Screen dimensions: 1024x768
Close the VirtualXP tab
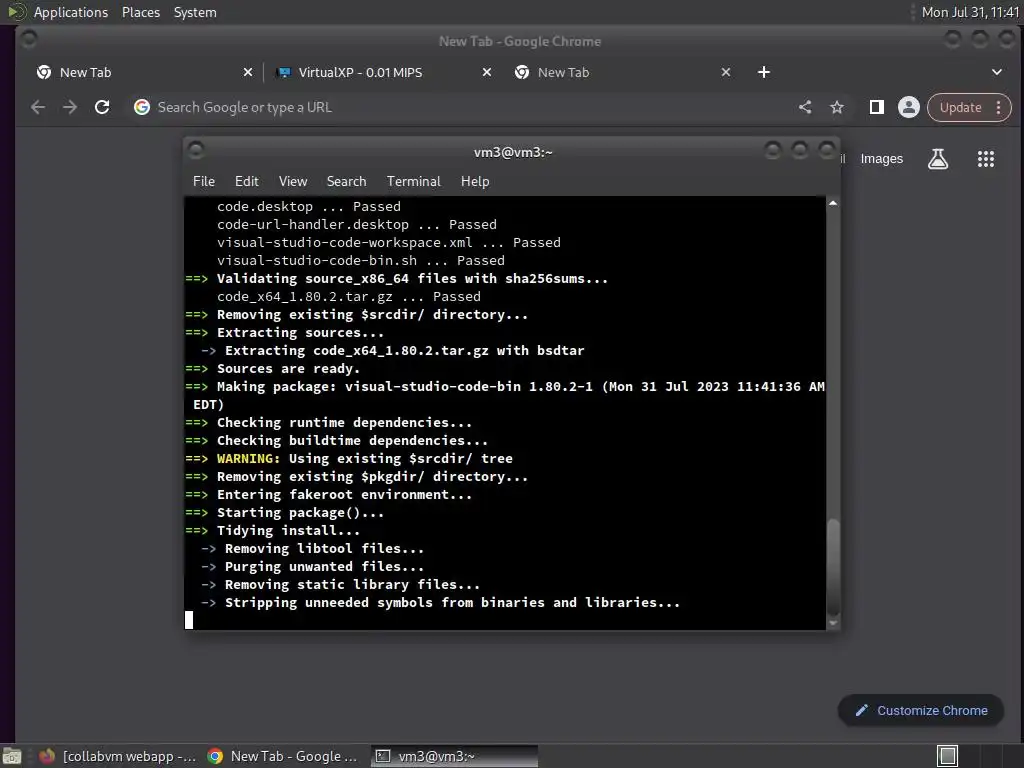(x=487, y=72)
